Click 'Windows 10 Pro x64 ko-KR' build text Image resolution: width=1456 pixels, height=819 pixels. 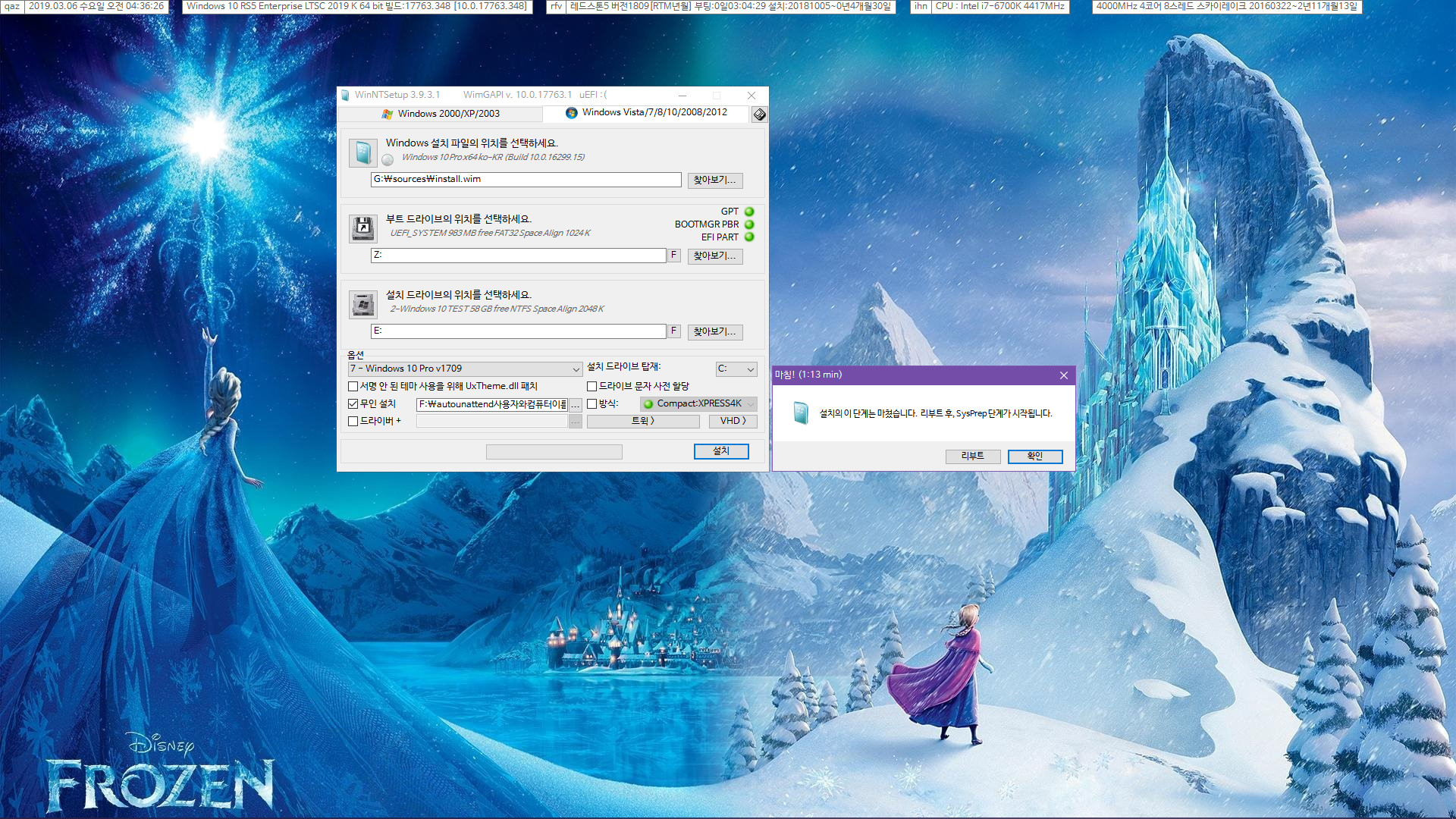pos(493,158)
